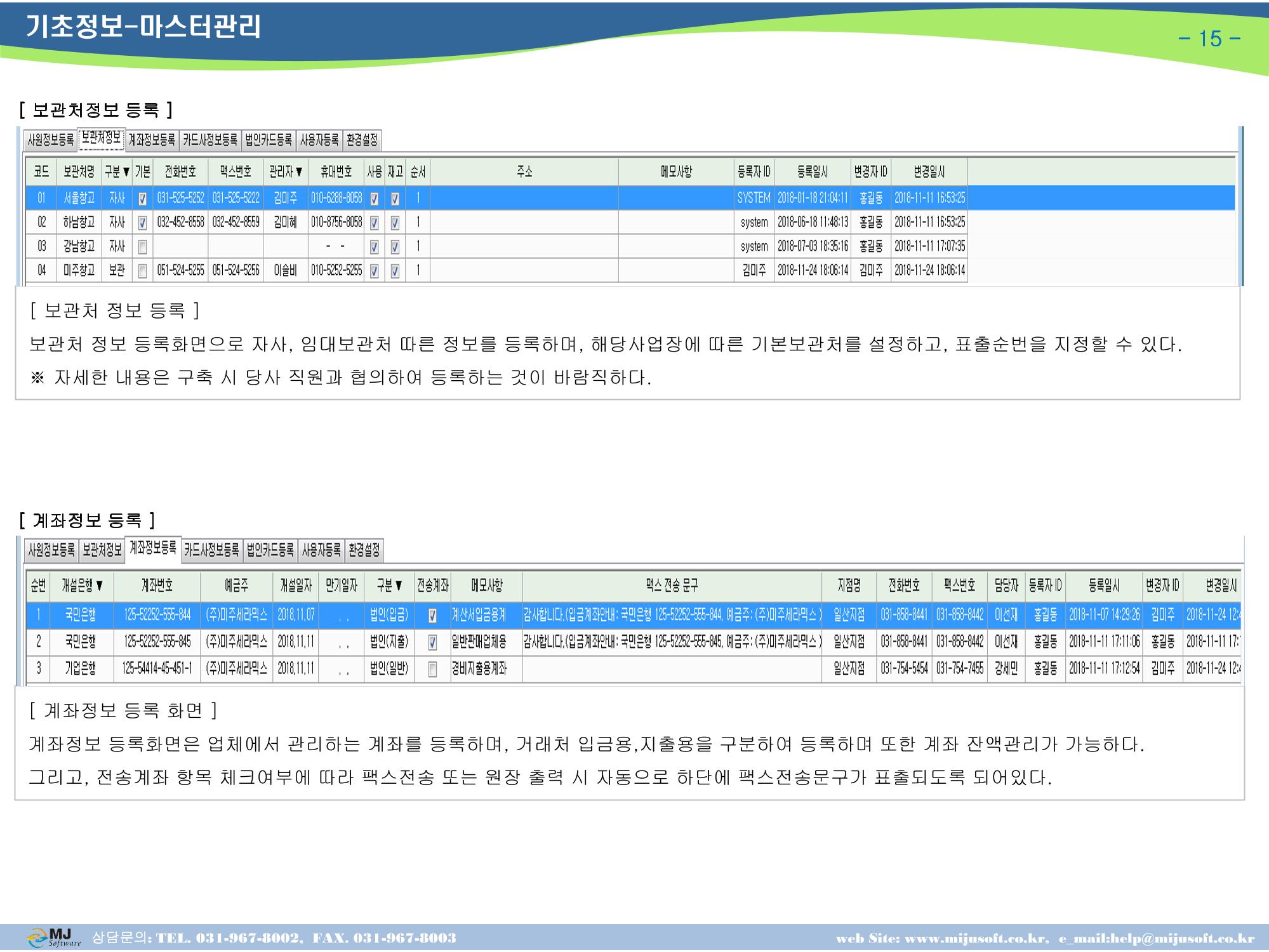Enable 기본 checkbox in 강남창고 row

142,247
